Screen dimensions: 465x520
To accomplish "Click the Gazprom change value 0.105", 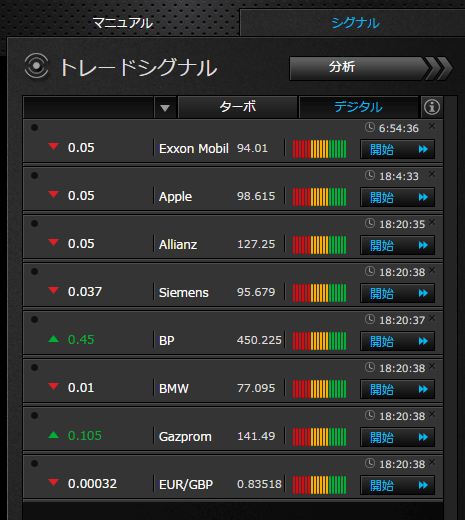I will (x=85, y=436).
